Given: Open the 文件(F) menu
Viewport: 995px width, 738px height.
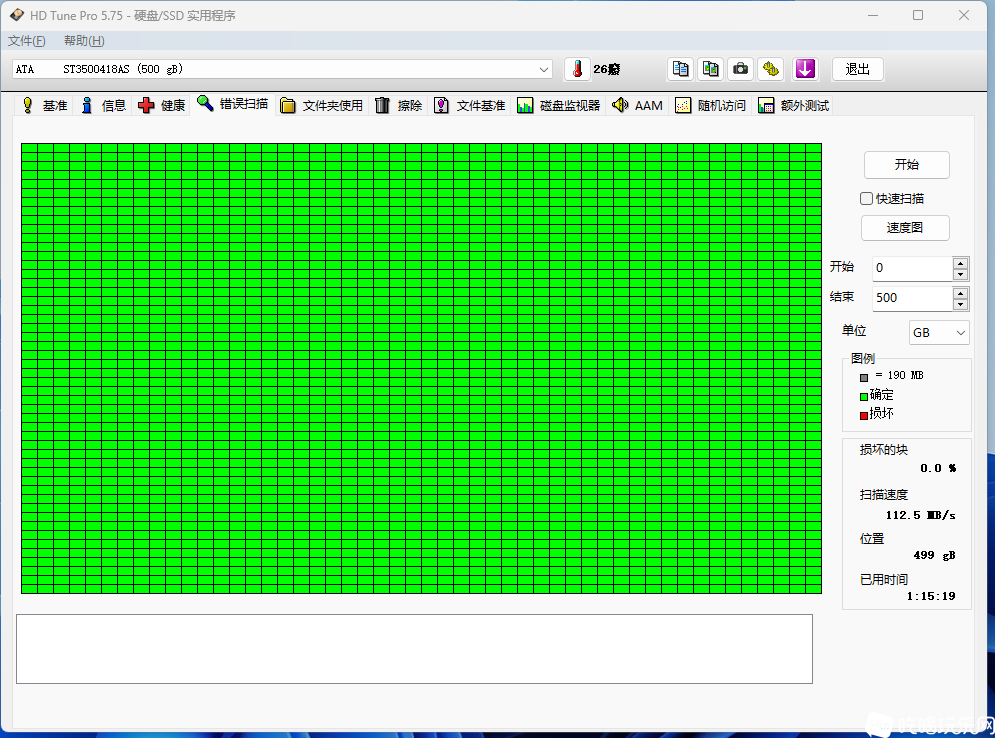Looking at the screenshot, I should point(27,41).
